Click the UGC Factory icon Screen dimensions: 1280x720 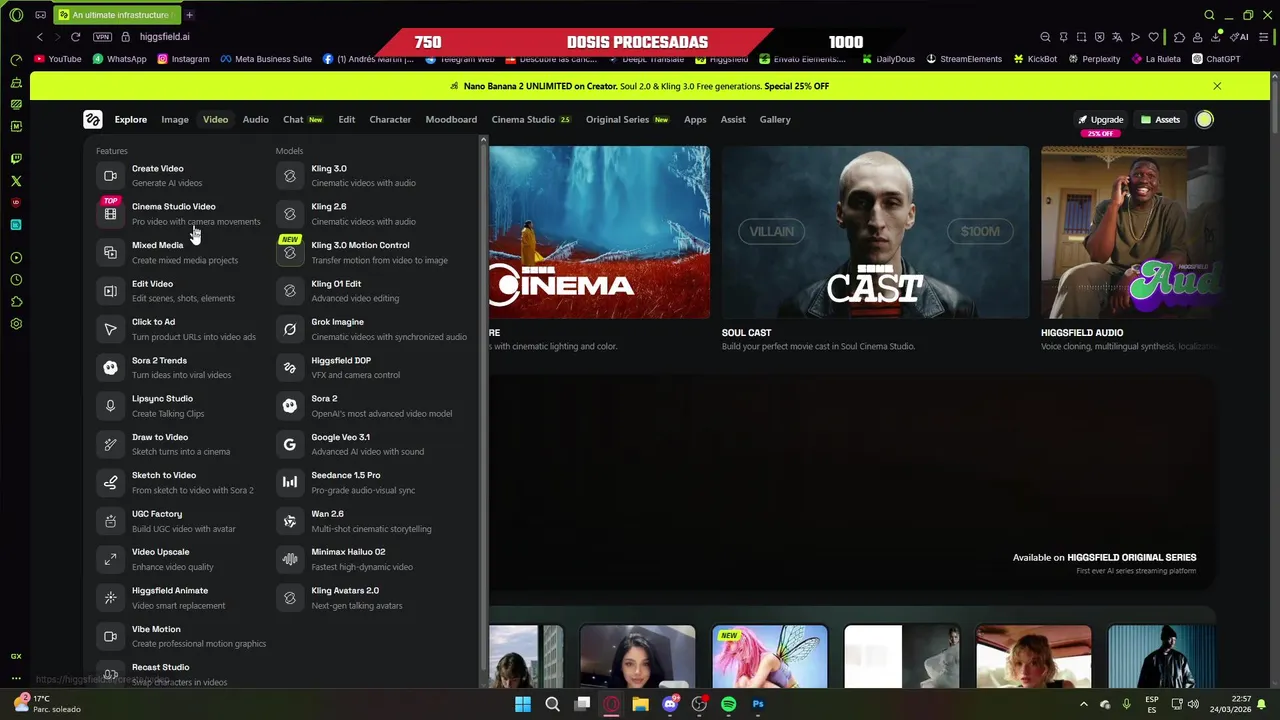tap(110, 521)
